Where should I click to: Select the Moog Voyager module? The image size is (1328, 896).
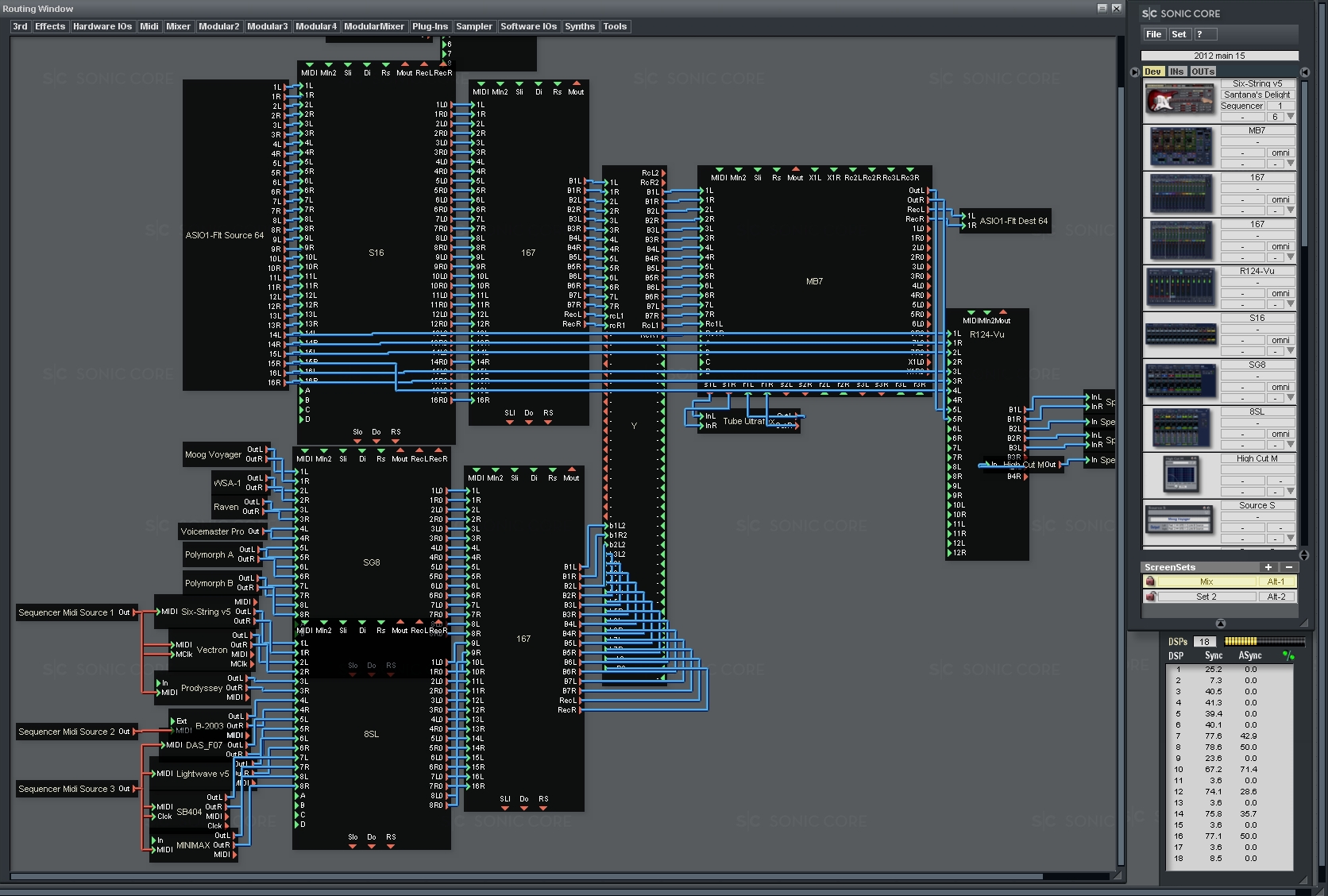(x=226, y=454)
